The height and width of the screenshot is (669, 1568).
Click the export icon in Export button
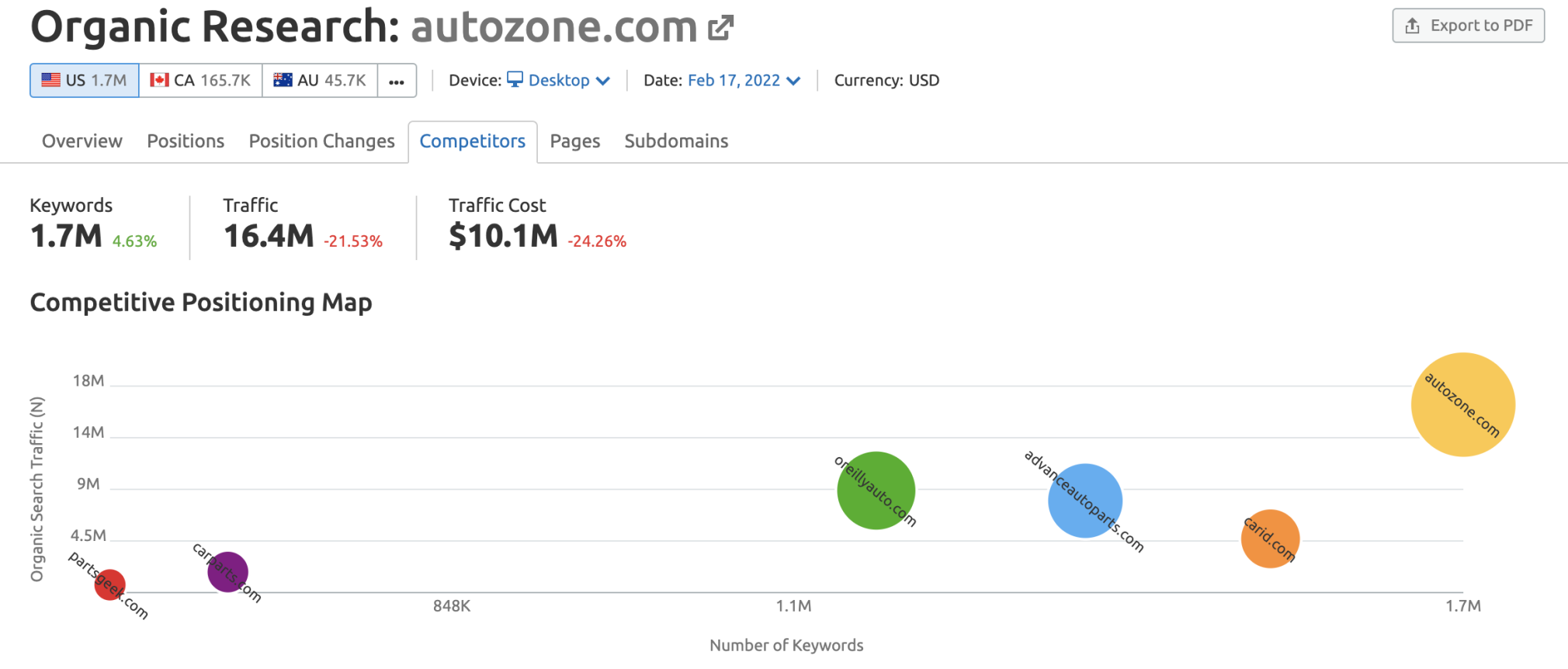point(1413,26)
